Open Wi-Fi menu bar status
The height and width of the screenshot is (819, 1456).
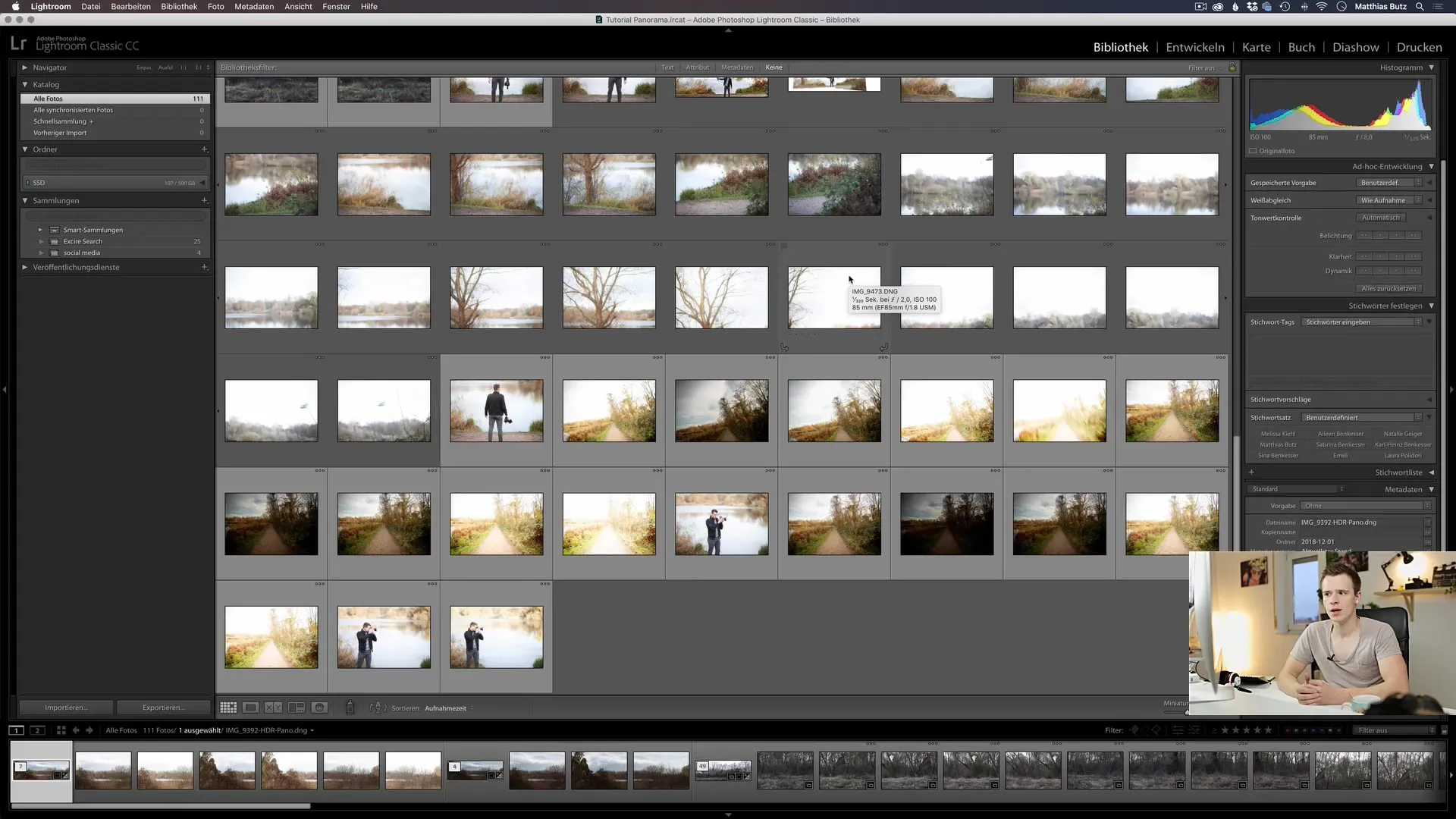(1322, 6)
